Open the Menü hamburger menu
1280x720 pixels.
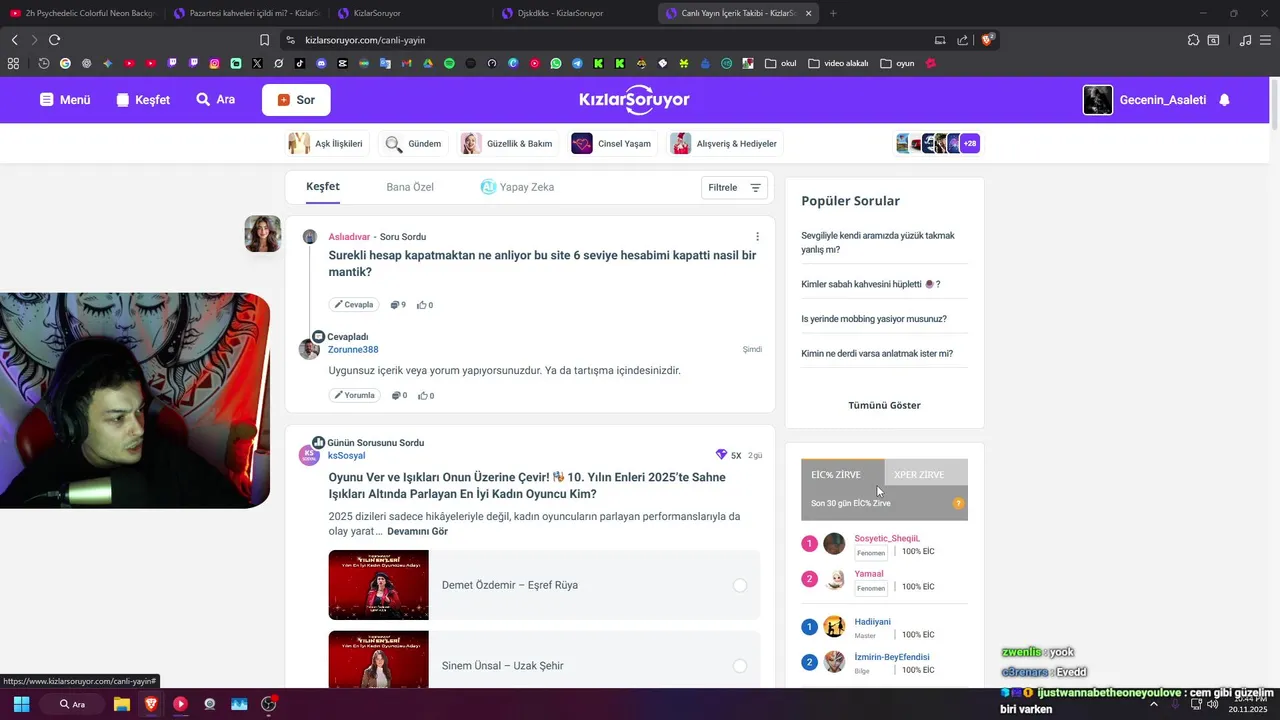(x=65, y=100)
